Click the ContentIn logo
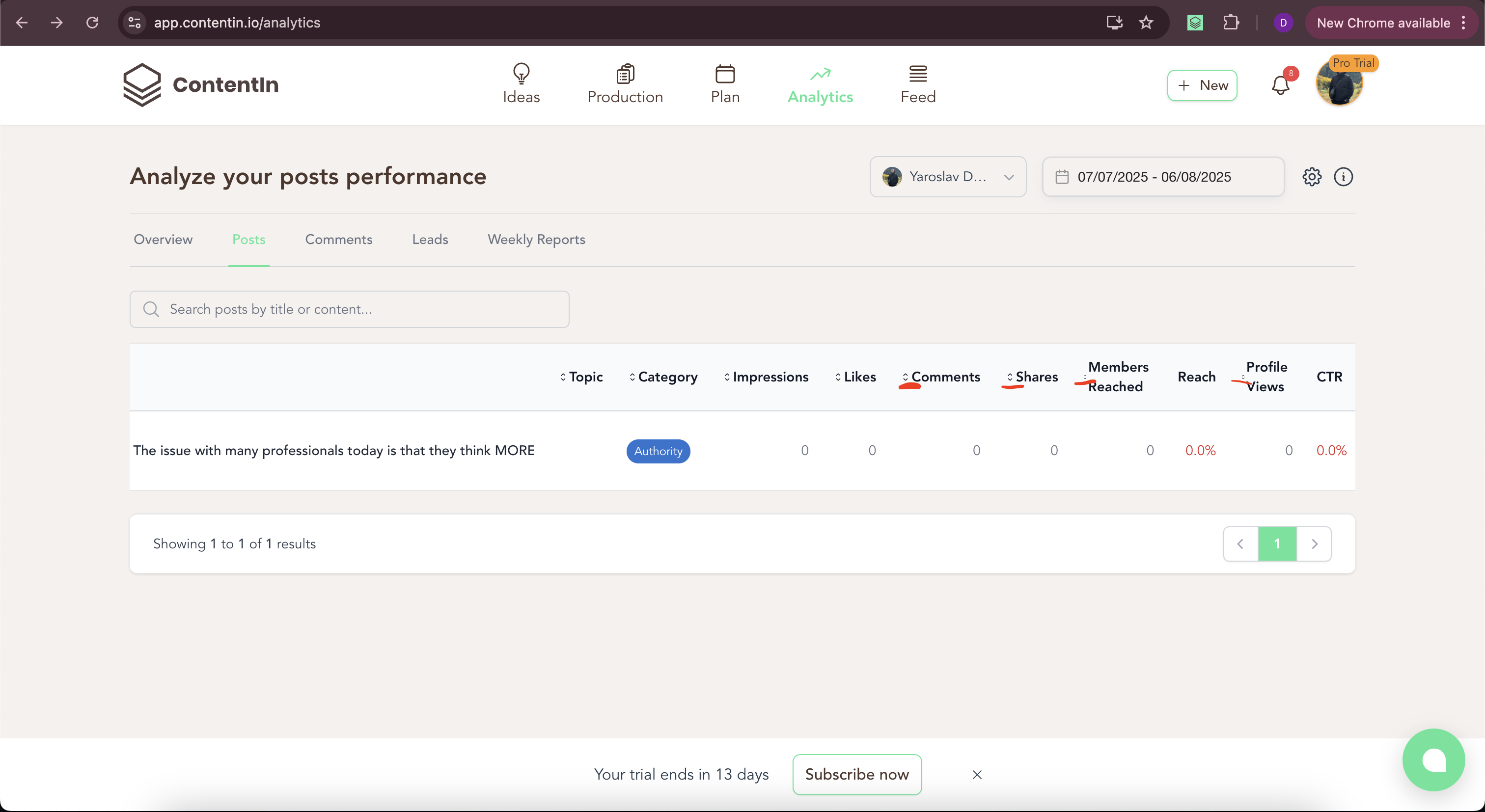 pyautogui.click(x=201, y=85)
